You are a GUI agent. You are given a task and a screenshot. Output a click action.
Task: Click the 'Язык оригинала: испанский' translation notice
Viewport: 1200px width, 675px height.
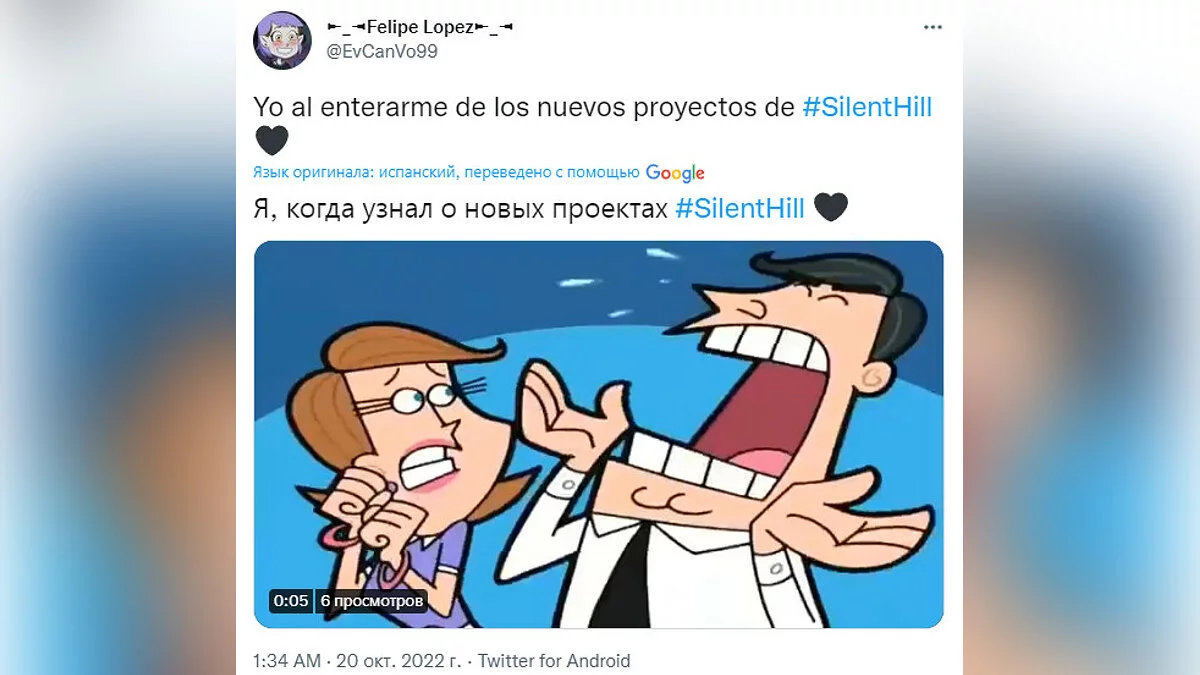(354, 172)
